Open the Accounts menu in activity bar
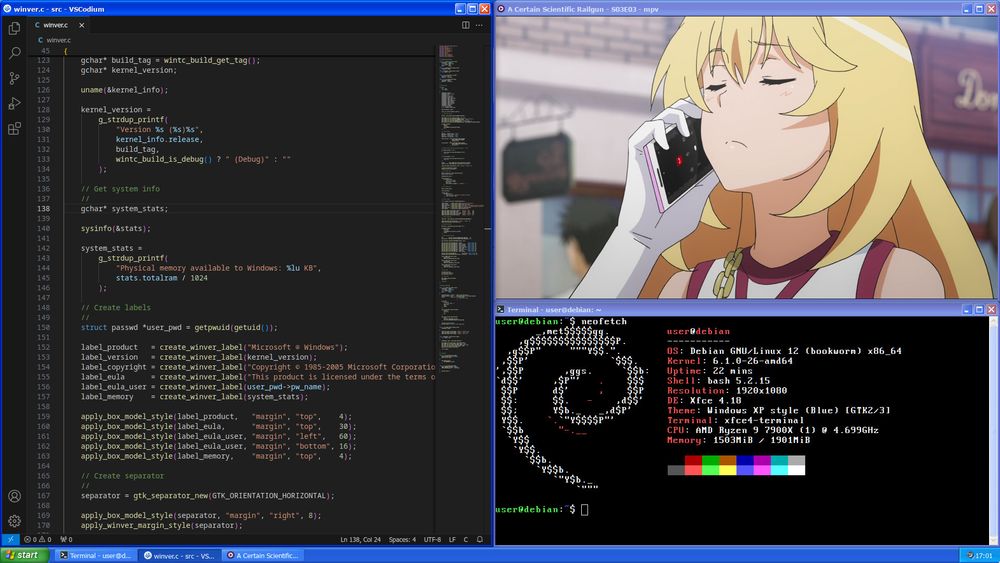This screenshot has width=1000, height=563. (x=14, y=496)
